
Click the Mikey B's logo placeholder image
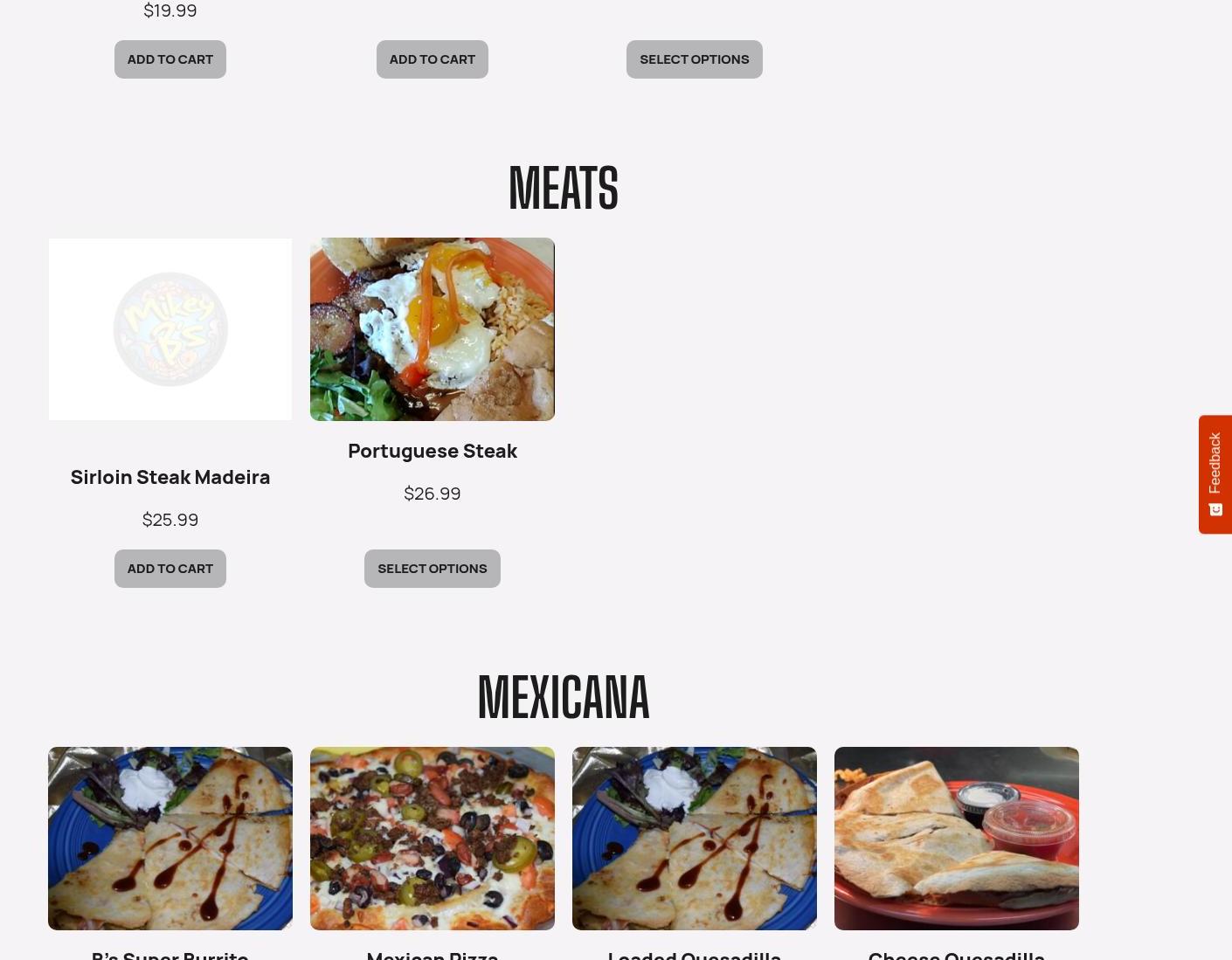170,329
